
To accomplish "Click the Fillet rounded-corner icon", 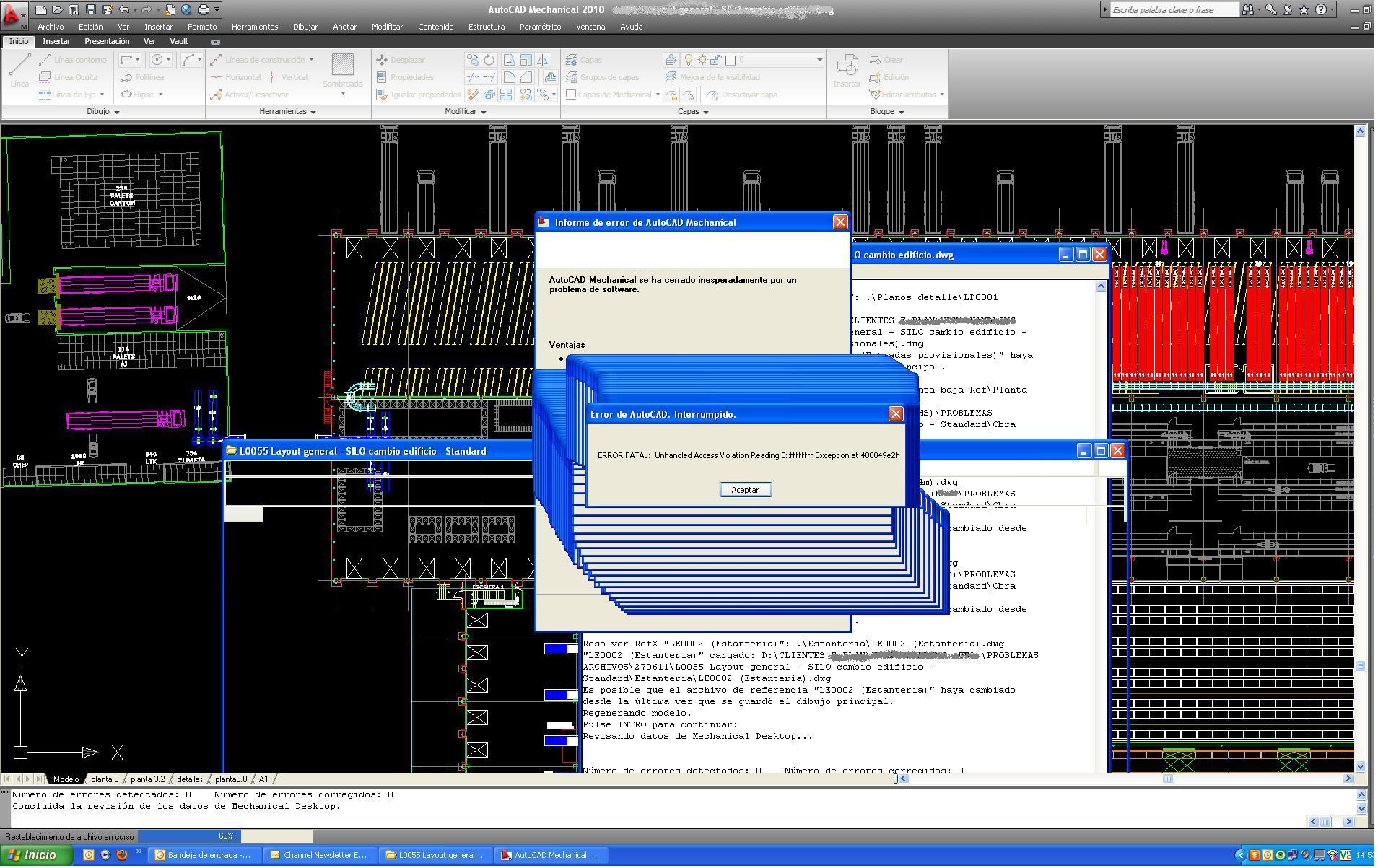I will [509, 77].
